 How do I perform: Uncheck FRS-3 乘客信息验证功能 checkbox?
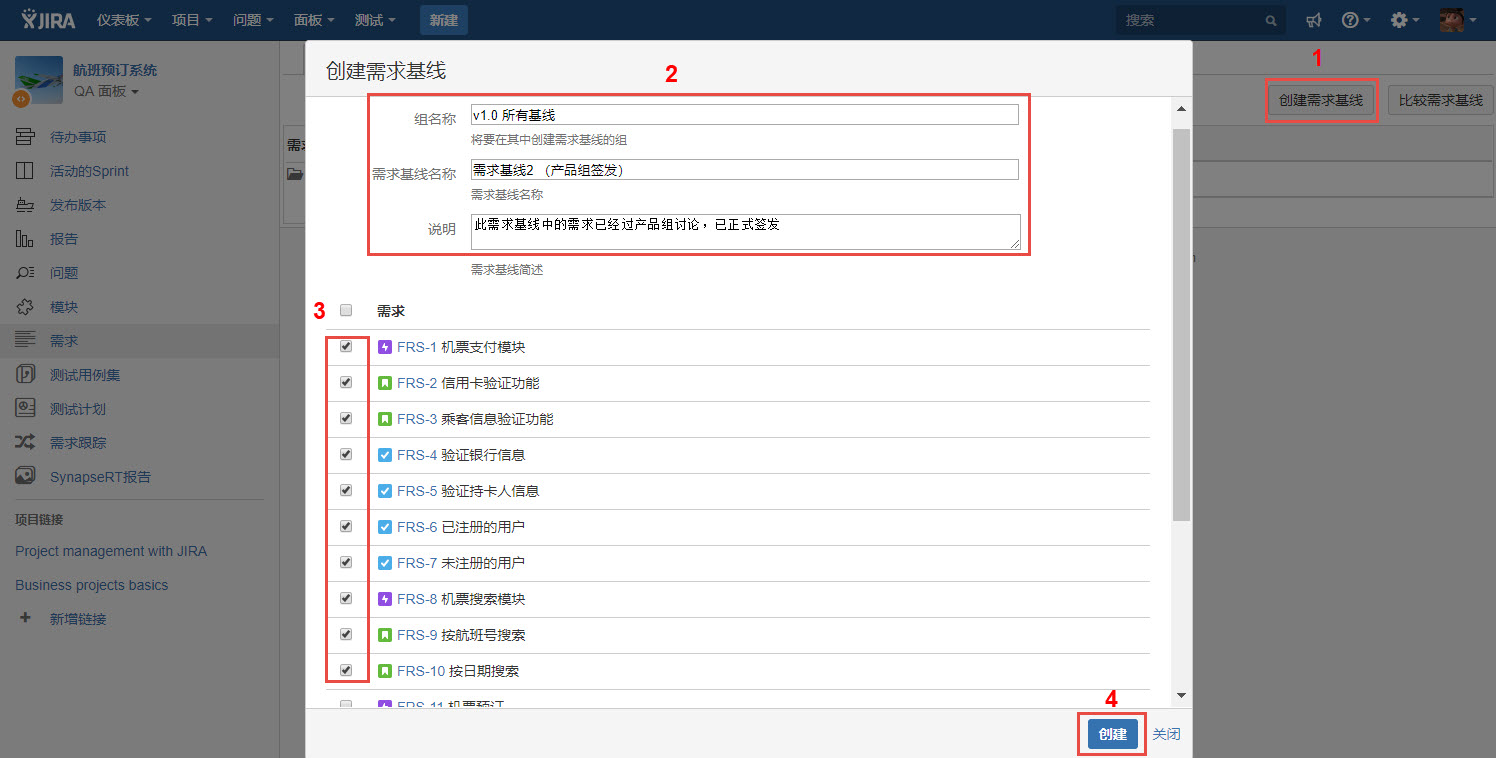346,418
